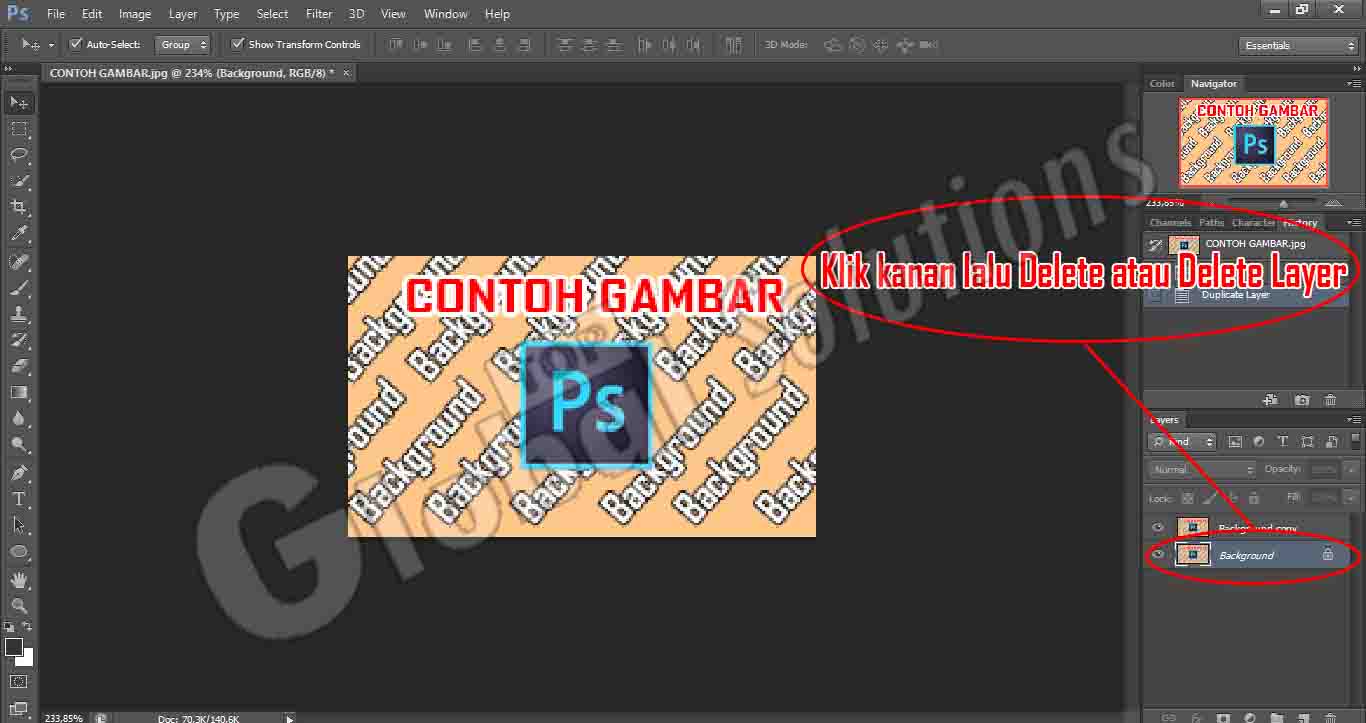Image resolution: width=1366 pixels, height=723 pixels.
Task: Select the Horizontal Type tool
Action: (x=19, y=498)
